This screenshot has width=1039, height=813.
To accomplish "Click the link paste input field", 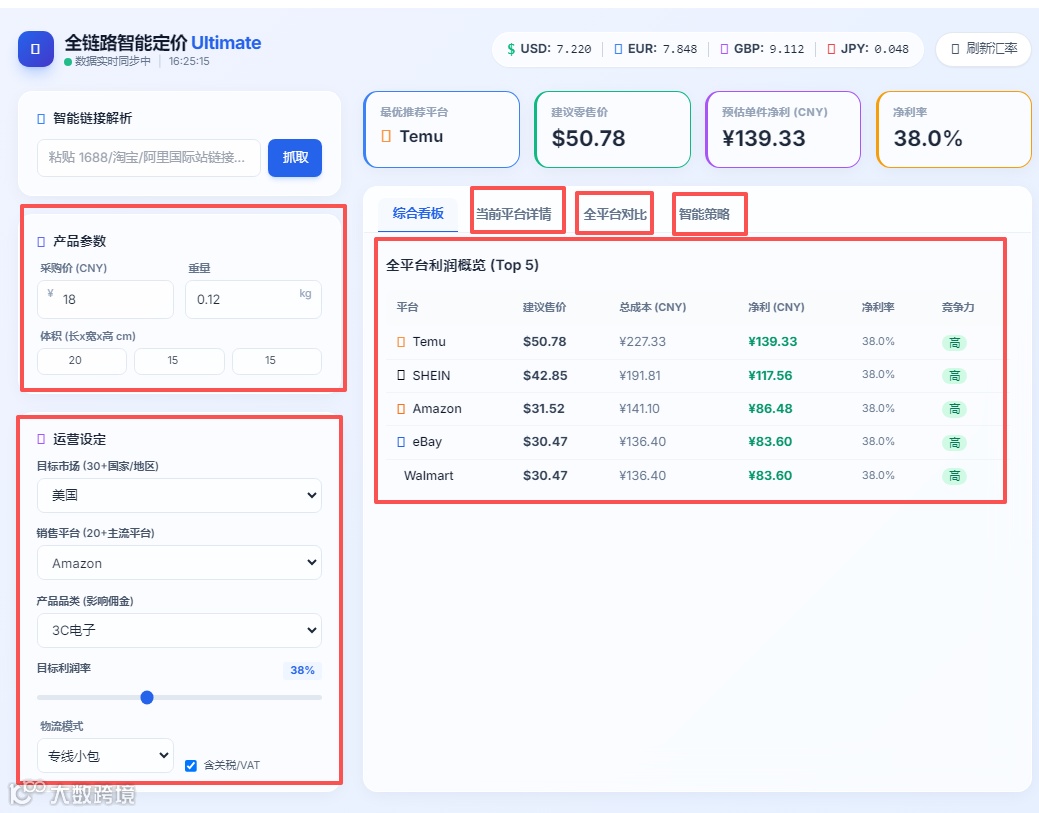I will (x=149, y=158).
